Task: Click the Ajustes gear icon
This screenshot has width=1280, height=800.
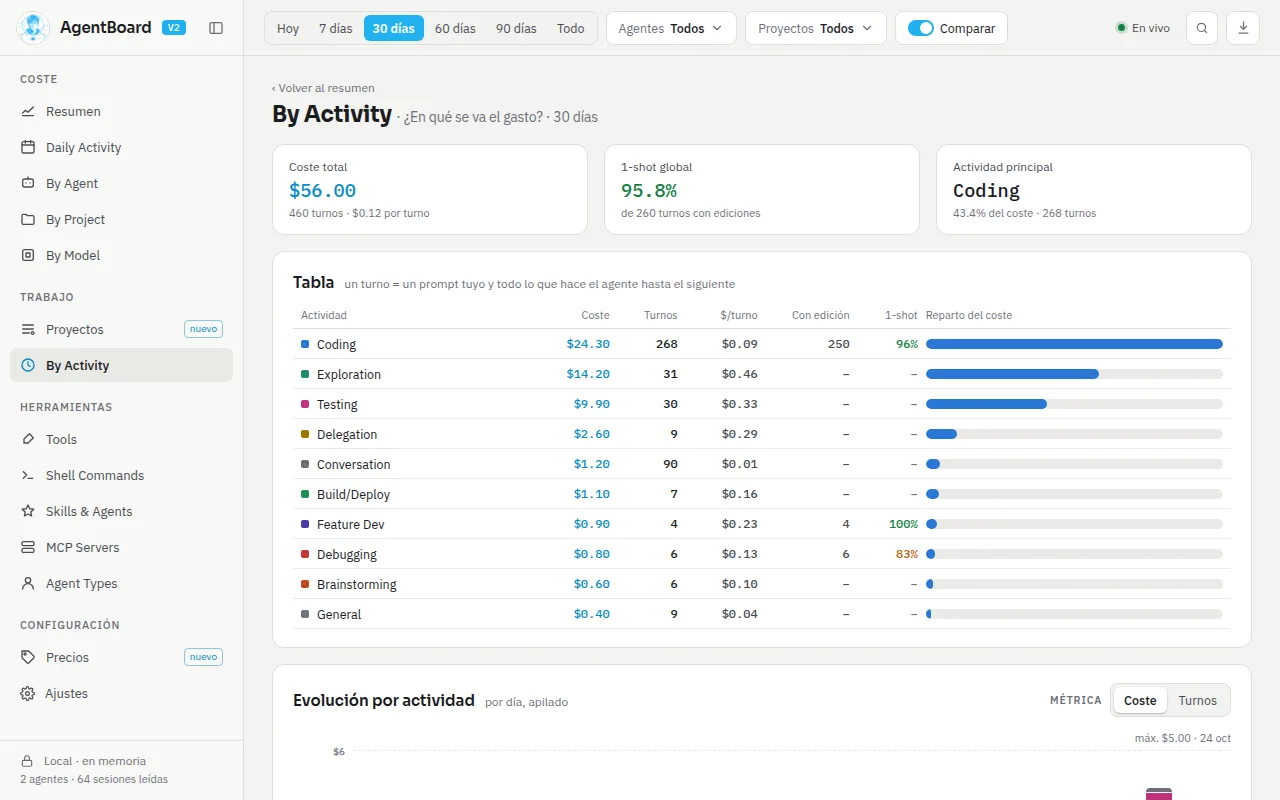Action: 28,694
